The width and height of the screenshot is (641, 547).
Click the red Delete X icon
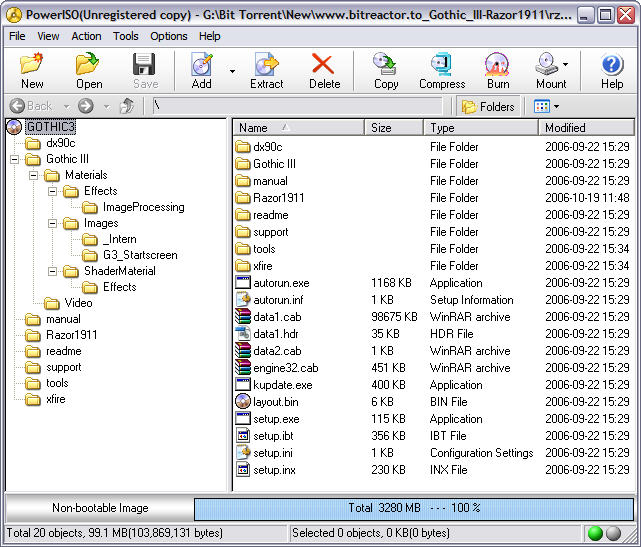[x=323, y=64]
